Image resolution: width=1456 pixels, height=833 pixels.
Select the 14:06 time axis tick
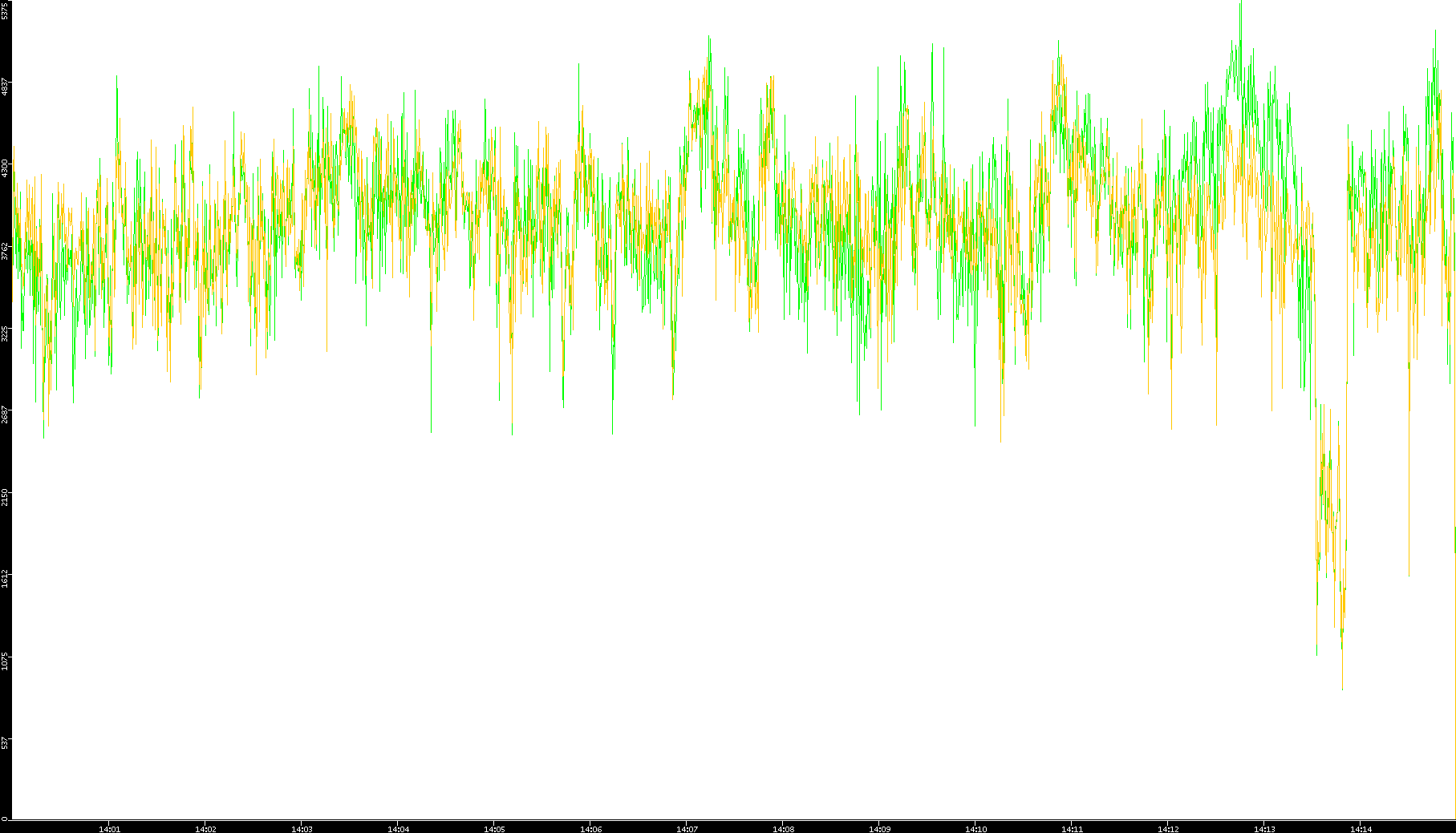pos(590,828)
